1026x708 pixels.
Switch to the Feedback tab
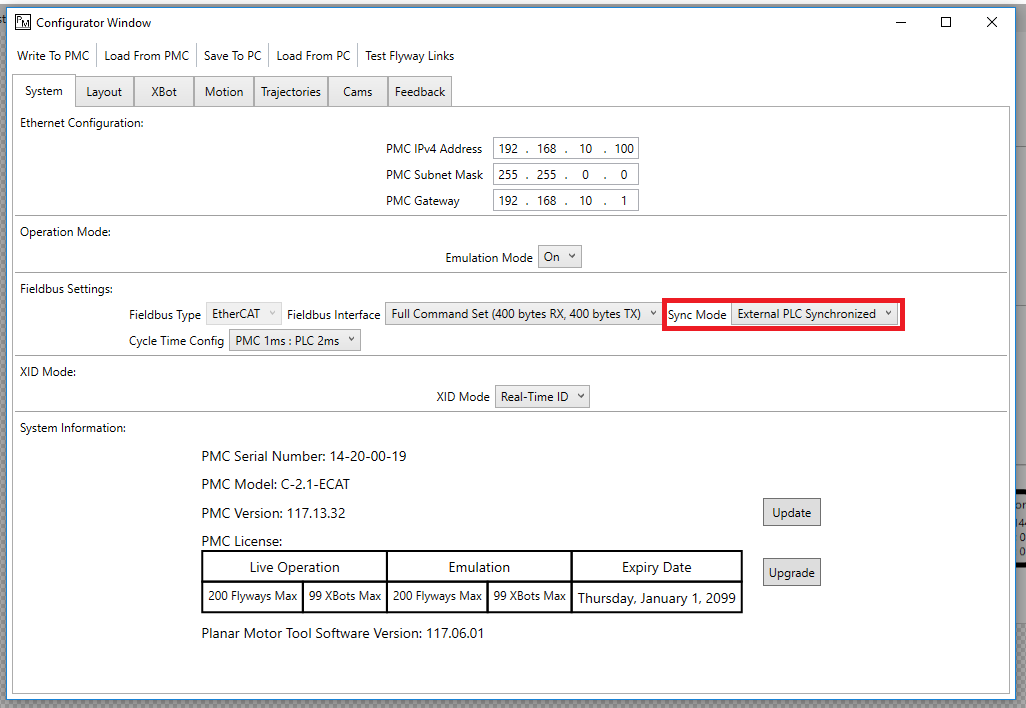tap(420, 92)
